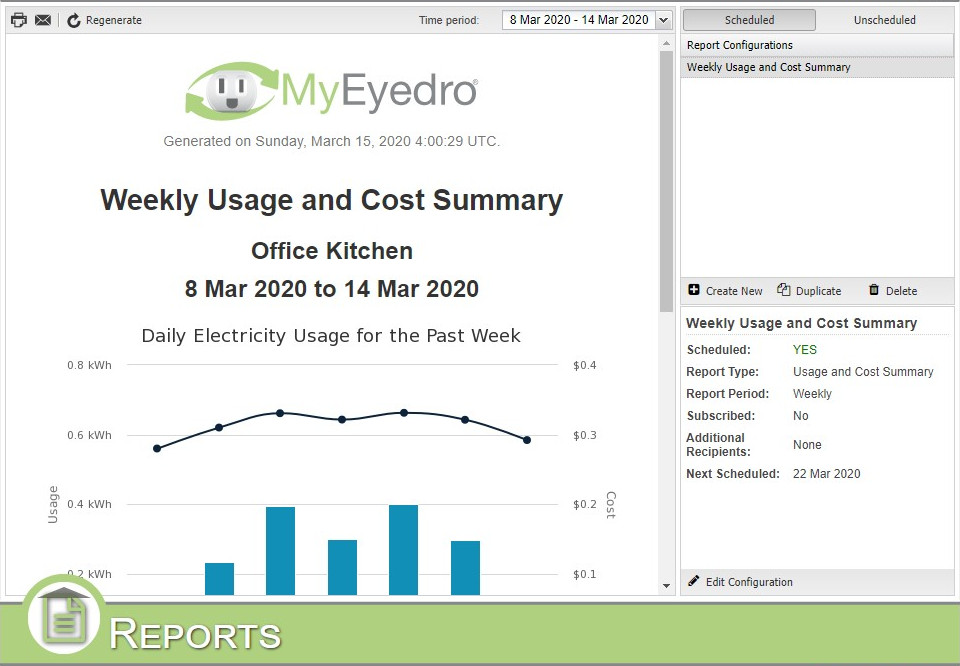Click the report scrollbar down arrow
This screenshot has height=666, width=960.
point(666,586)
